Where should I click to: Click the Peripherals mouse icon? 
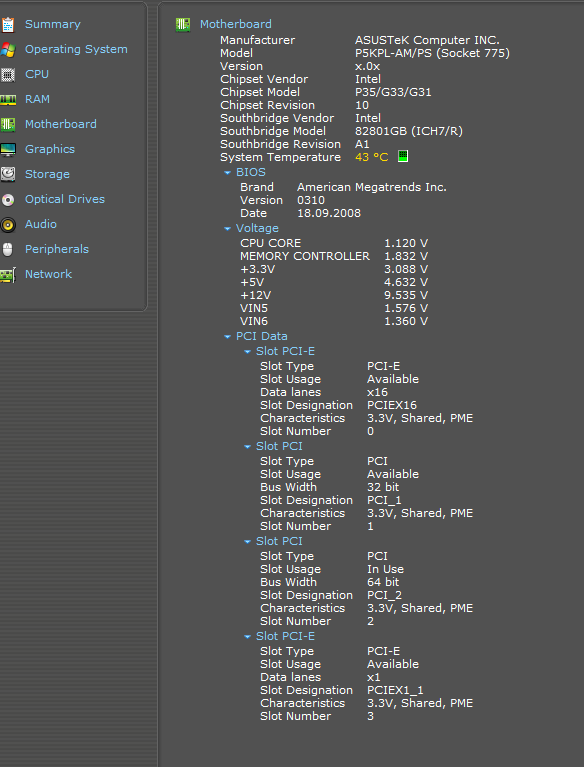[8, 249]
